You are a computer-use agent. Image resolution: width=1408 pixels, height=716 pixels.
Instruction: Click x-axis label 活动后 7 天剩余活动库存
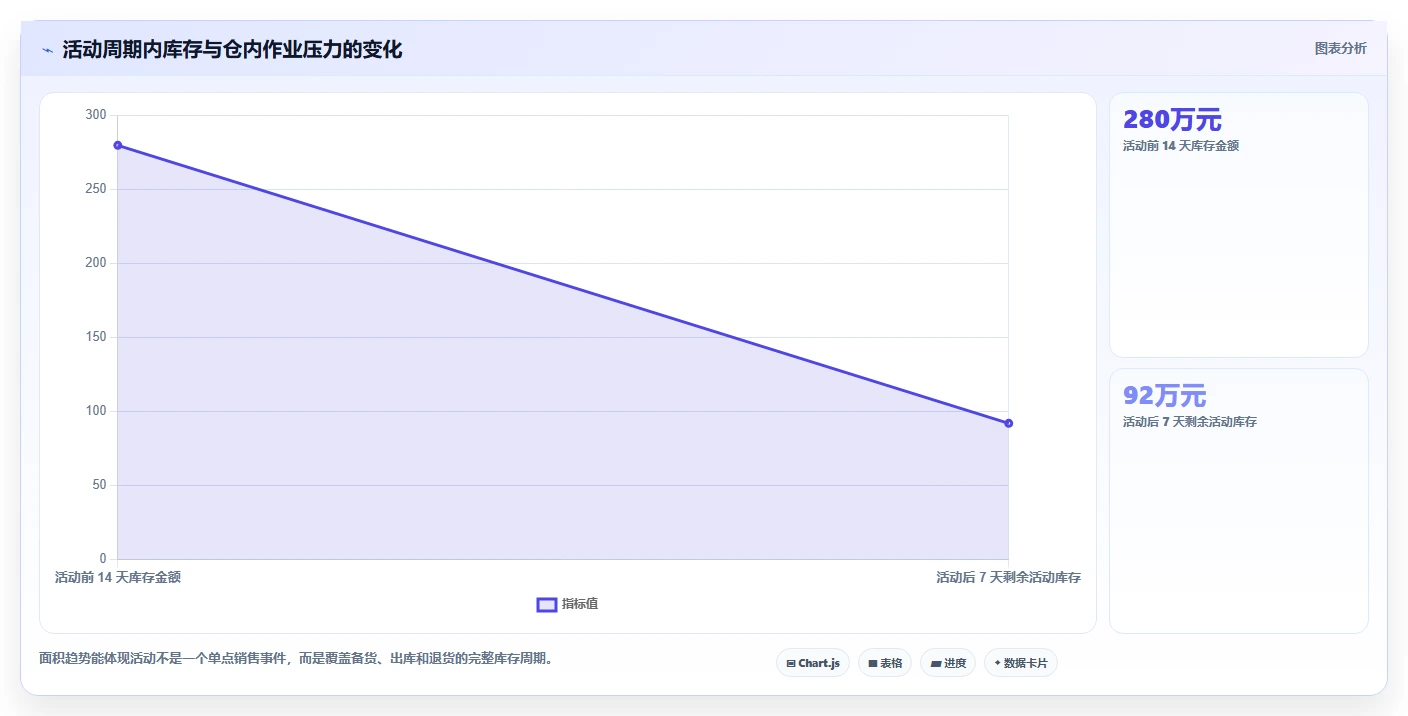pyautogui.click(x=1008, y=578)
